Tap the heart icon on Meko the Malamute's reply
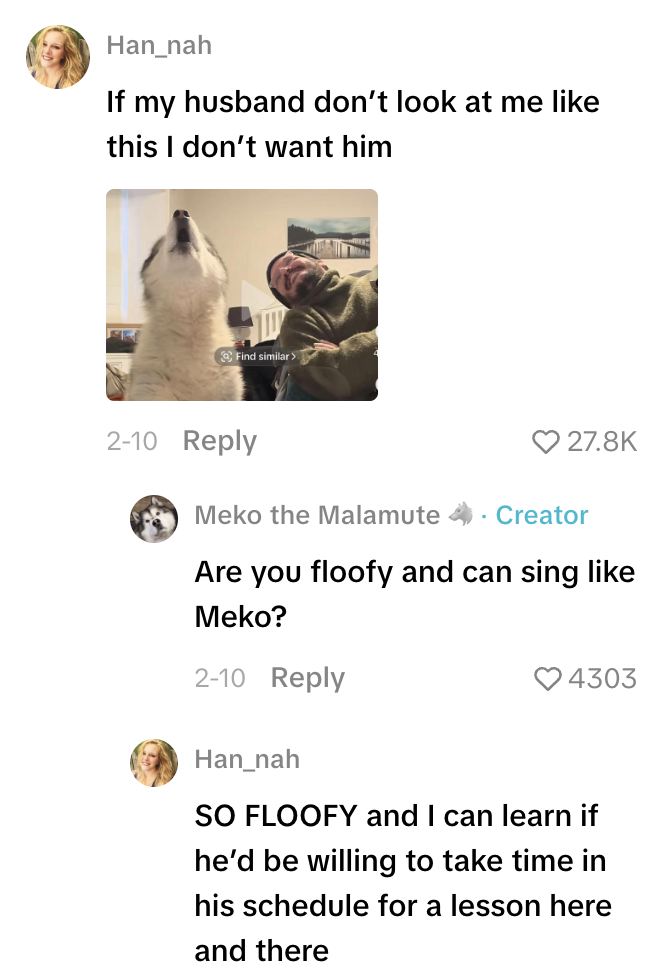 point(548,677)
